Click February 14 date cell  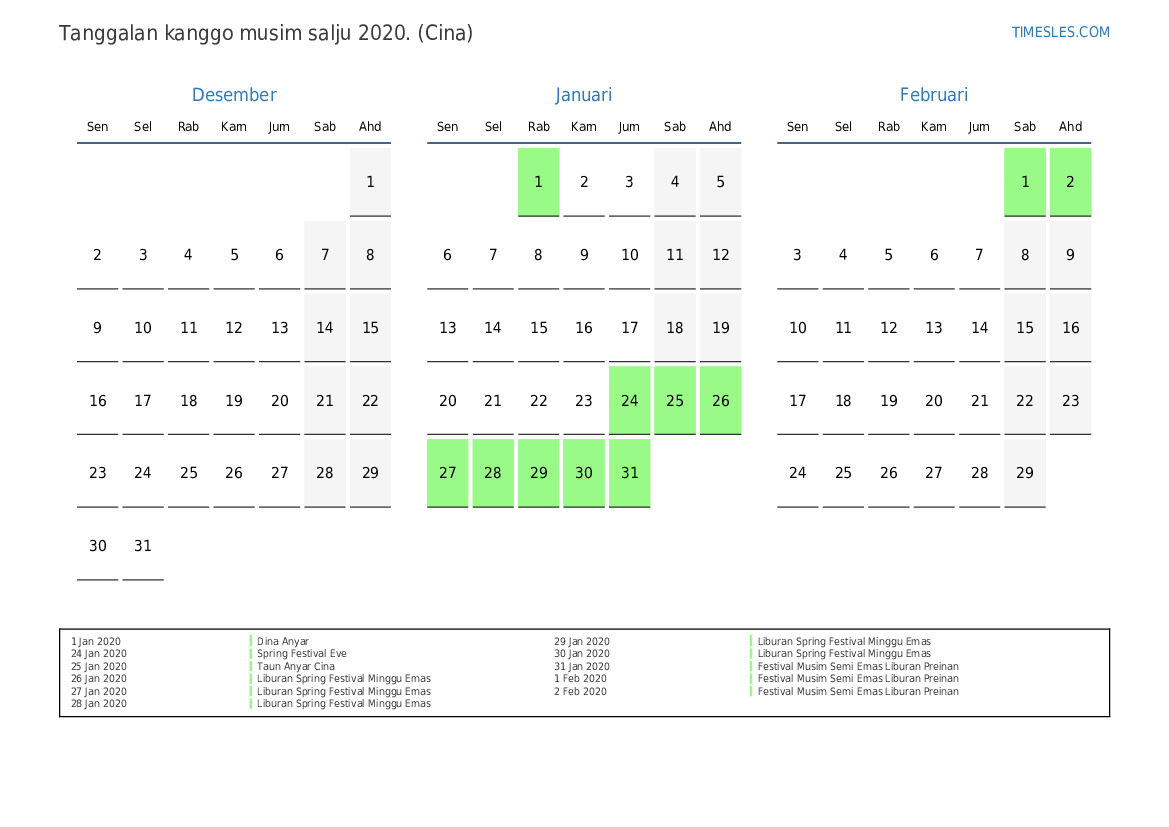(979, 328)
